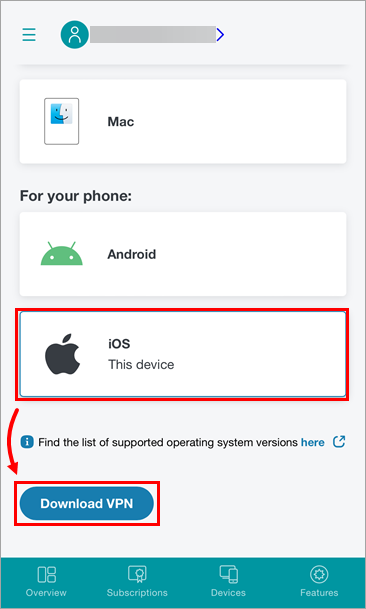Open supported versions list via 'here' link

click(312, 442)
